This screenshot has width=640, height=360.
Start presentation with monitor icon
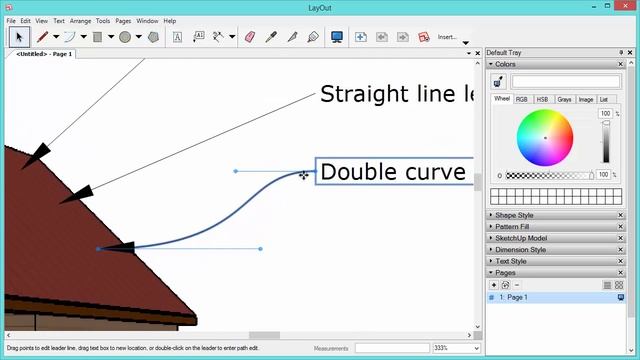tap(337, 37)
